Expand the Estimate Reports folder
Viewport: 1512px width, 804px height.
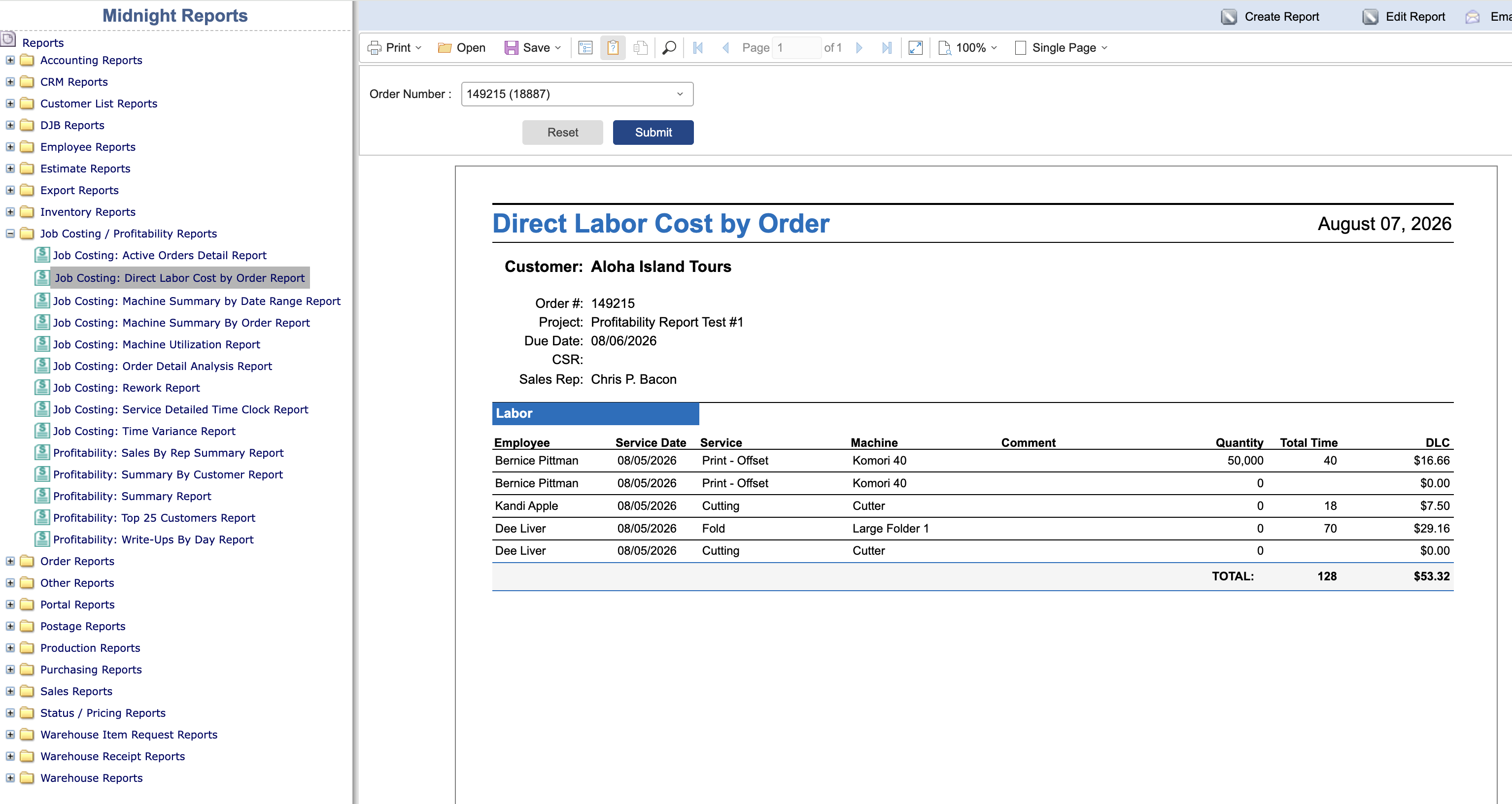coord(10,168)
